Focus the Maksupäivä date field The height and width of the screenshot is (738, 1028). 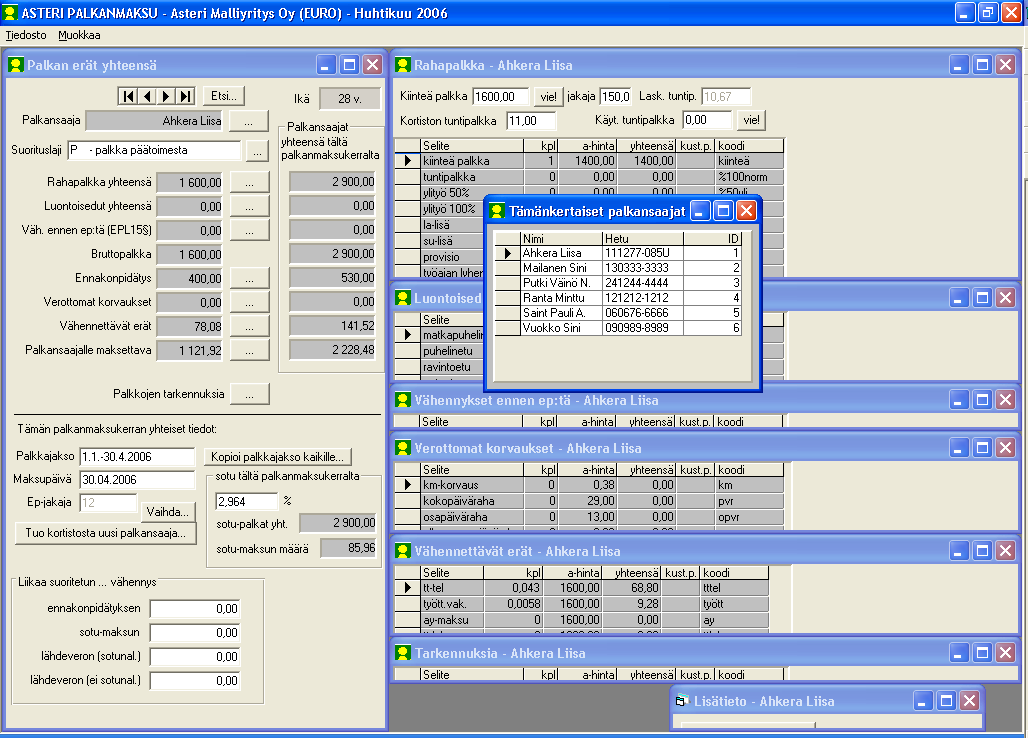pyautogui.click(x=137, y=480)
